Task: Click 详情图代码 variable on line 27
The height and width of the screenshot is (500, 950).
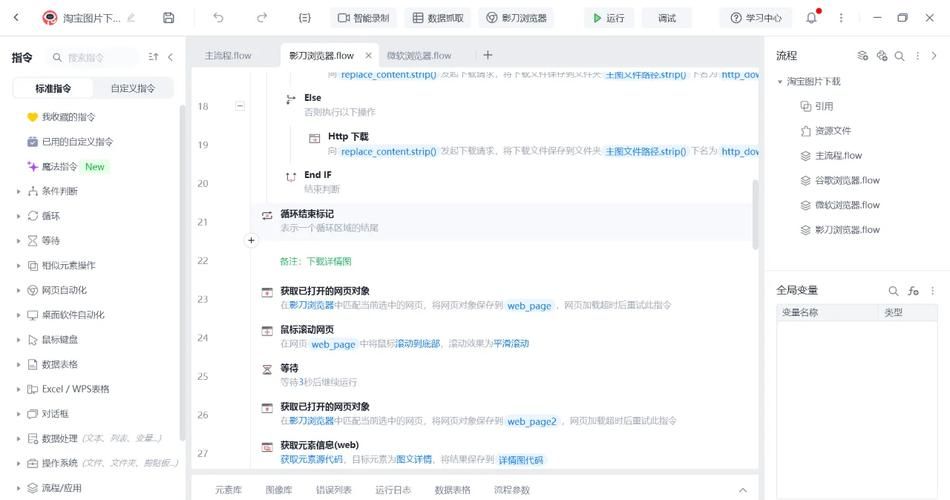Action: tap(521, 460)
